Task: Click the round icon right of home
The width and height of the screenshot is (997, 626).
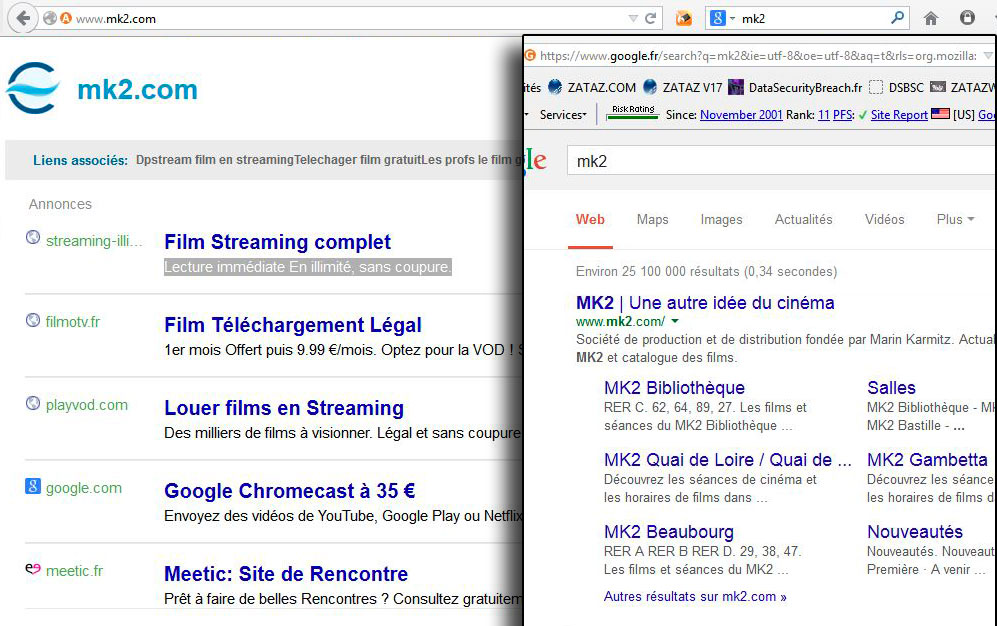Action: coord(967,18)
